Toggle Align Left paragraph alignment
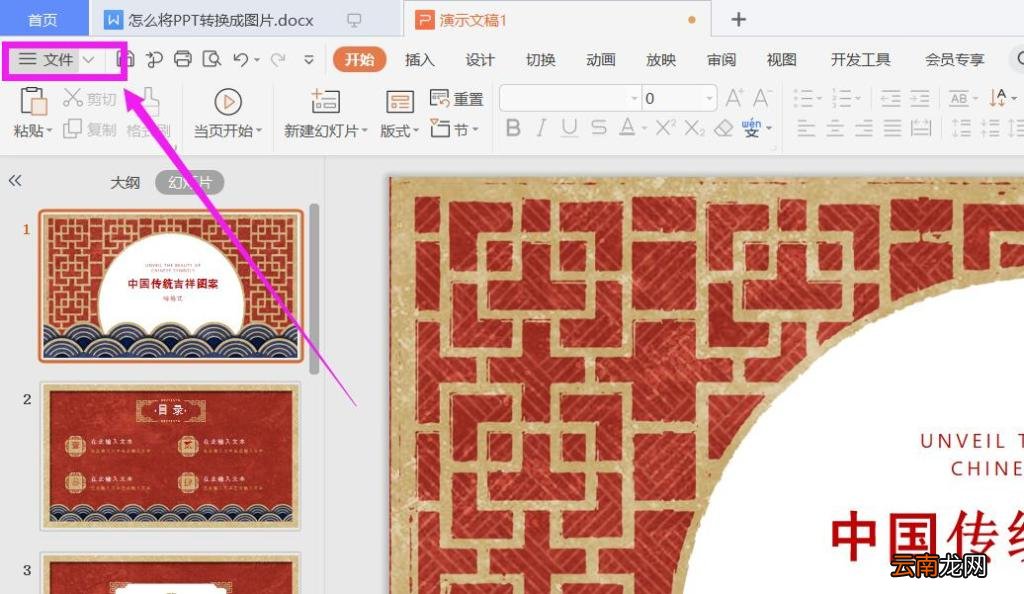Viewport: 1024px width, 594px height. point(807,128)
